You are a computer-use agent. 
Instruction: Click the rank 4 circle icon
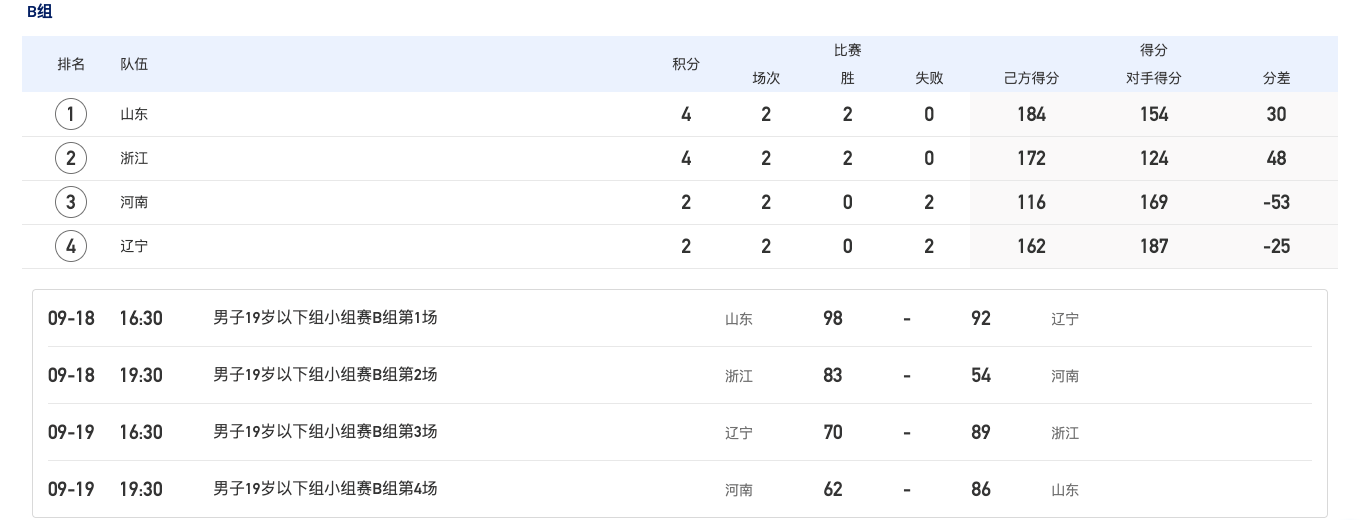coord(70,246)
